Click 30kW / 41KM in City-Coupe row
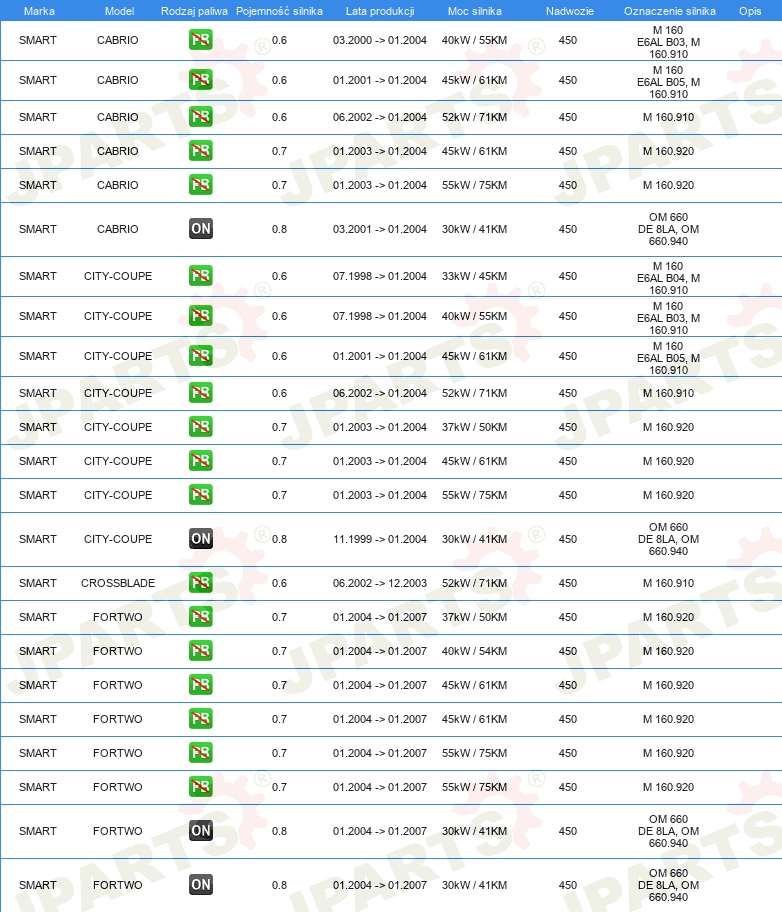 pos(474,539)
